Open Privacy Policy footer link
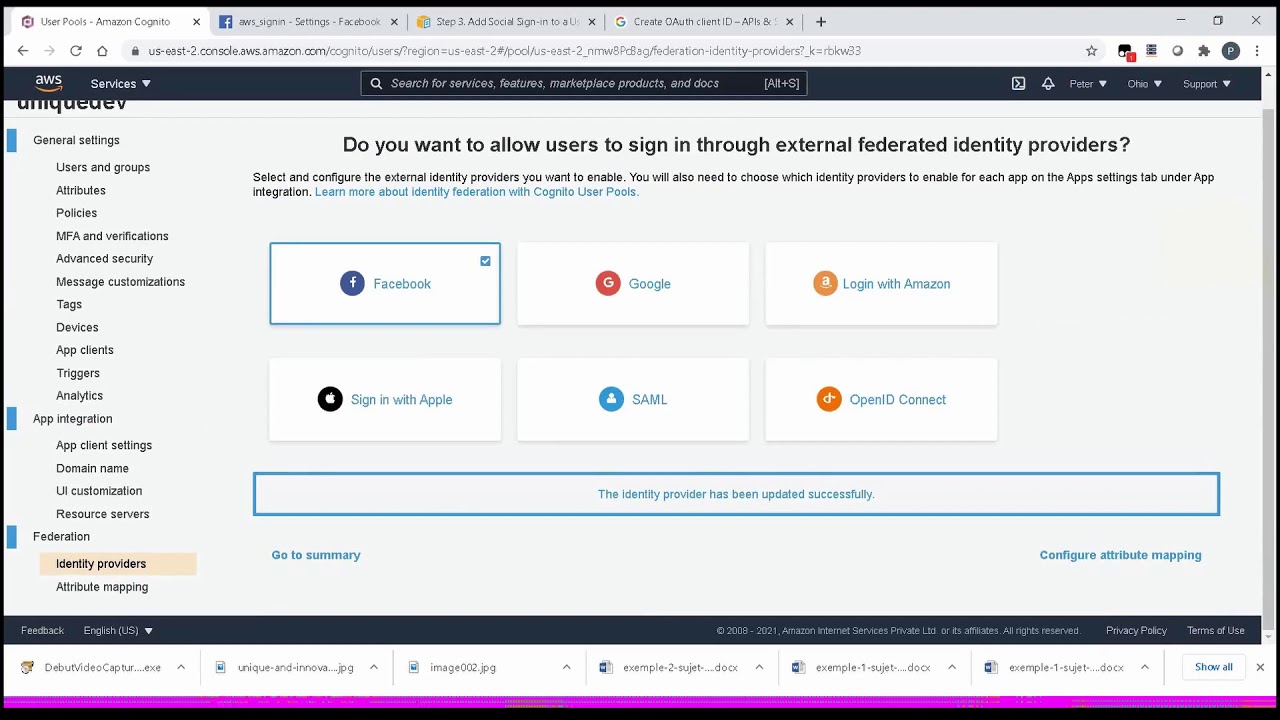Image resolution: width=1280 pixels, height=720 pixels. [1136, 630]
